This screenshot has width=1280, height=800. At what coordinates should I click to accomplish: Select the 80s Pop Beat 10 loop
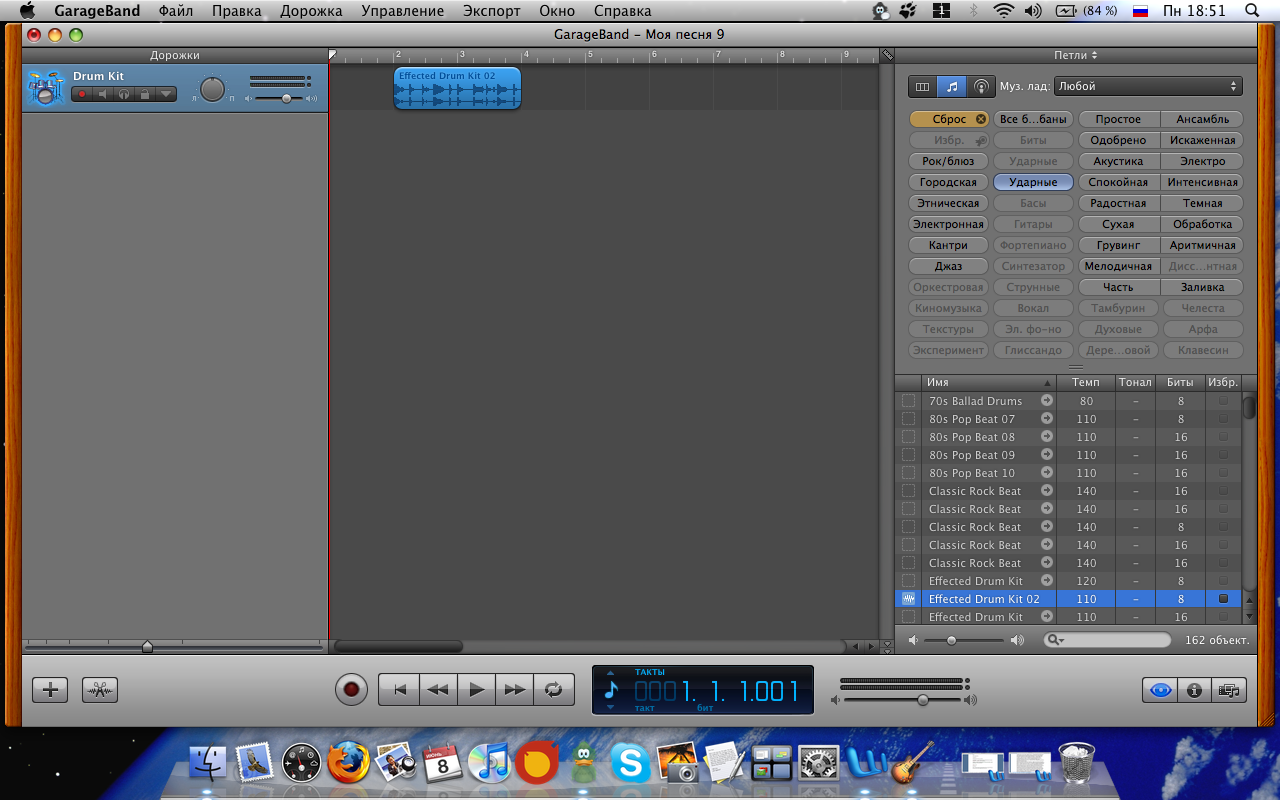1068,473
